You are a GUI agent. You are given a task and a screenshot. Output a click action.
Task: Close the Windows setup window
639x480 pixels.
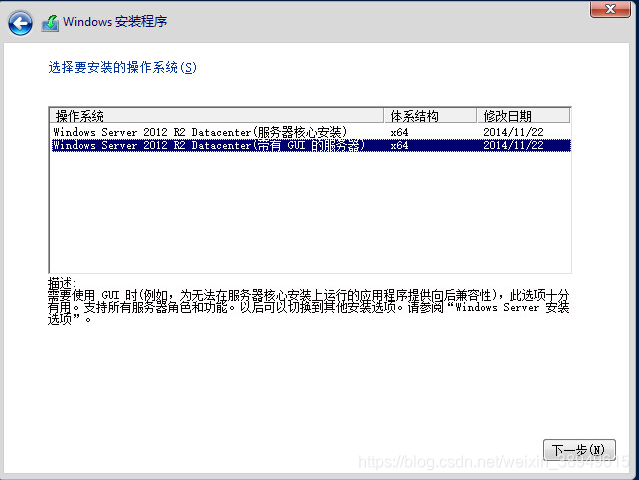pyautogui.click(x=610, y=9)
